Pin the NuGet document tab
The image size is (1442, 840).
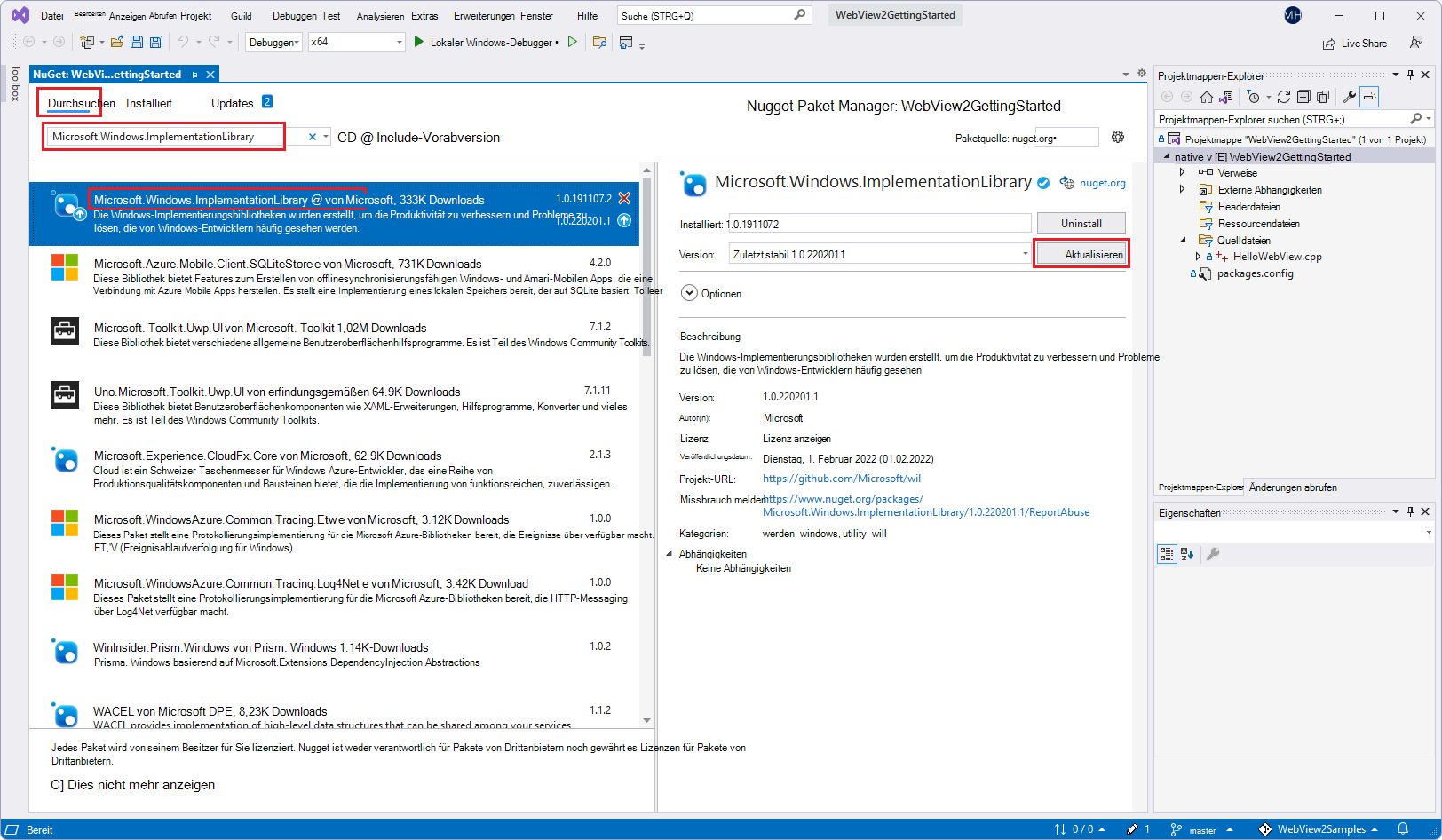[x=194, y=75]
